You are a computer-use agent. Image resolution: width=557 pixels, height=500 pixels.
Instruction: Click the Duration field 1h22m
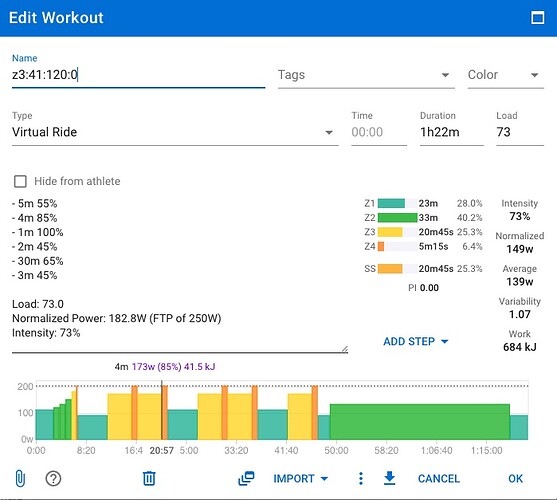point(451,132)
